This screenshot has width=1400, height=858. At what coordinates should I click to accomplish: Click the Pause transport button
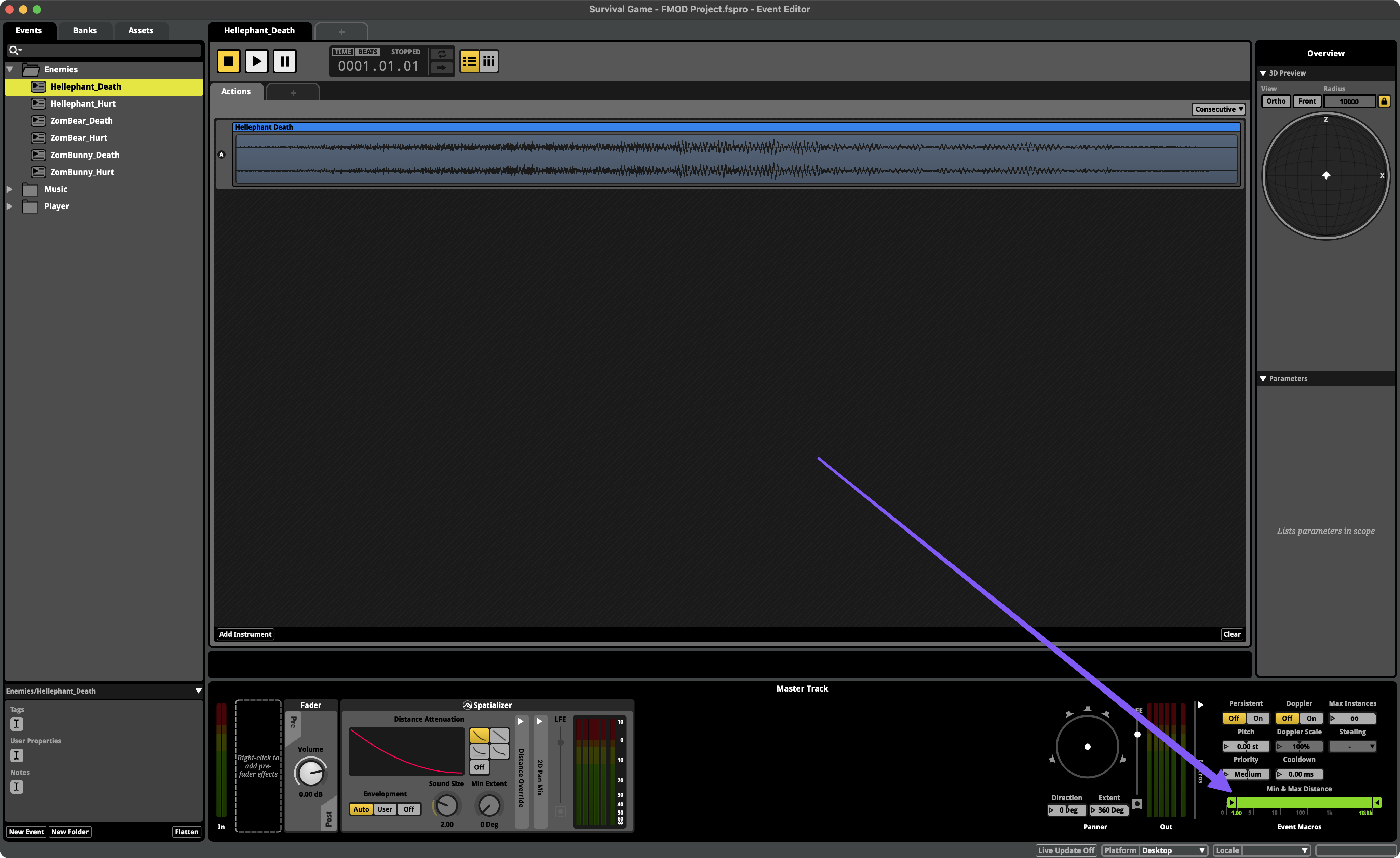click(x=285, y=61)
